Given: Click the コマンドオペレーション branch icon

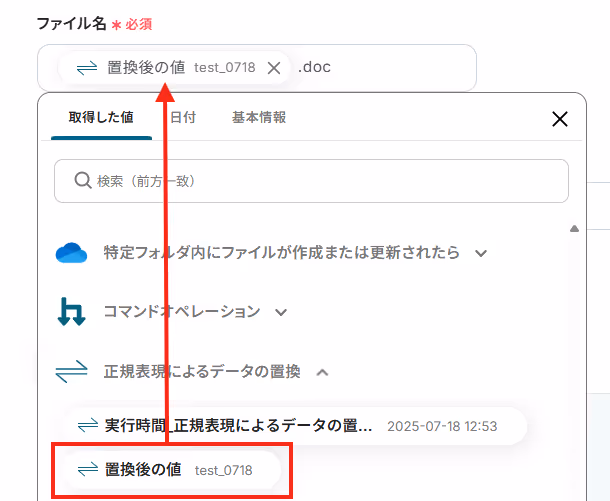Looking at the screenshot, I should point(71,312).
